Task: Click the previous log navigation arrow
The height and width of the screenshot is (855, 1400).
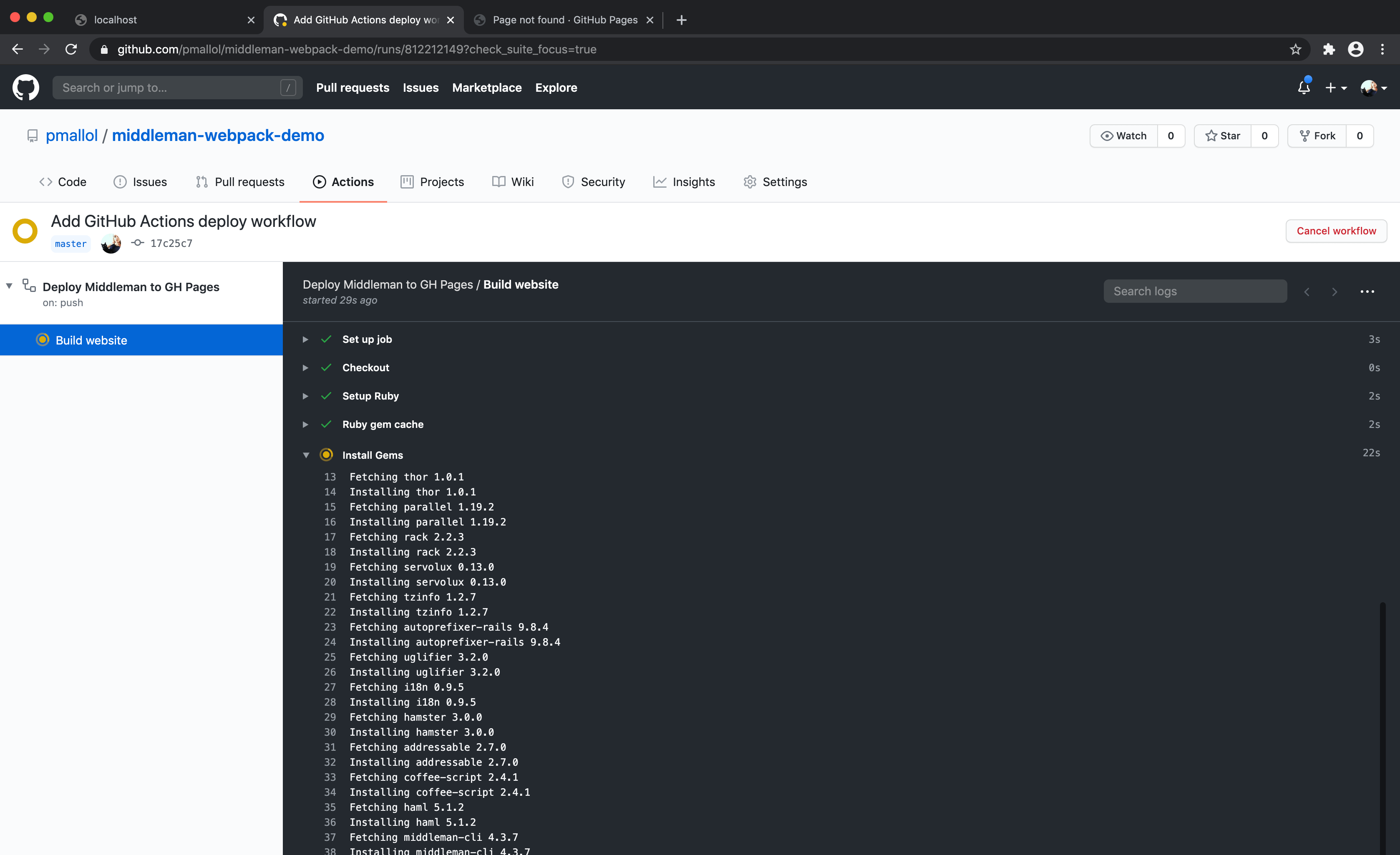Action: coord(1307,292)
